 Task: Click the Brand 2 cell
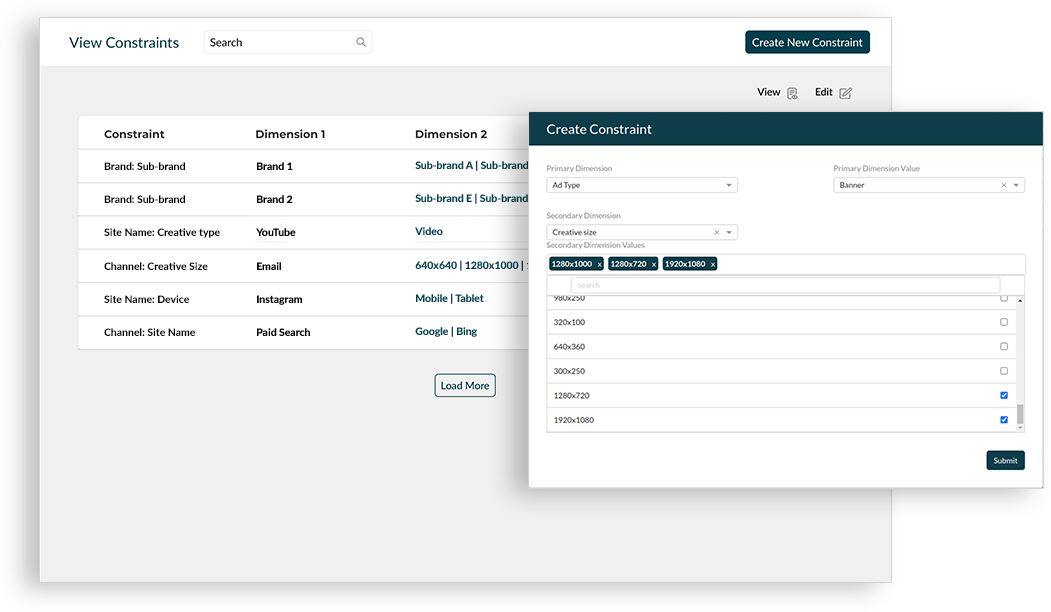(x=274, y=199)
